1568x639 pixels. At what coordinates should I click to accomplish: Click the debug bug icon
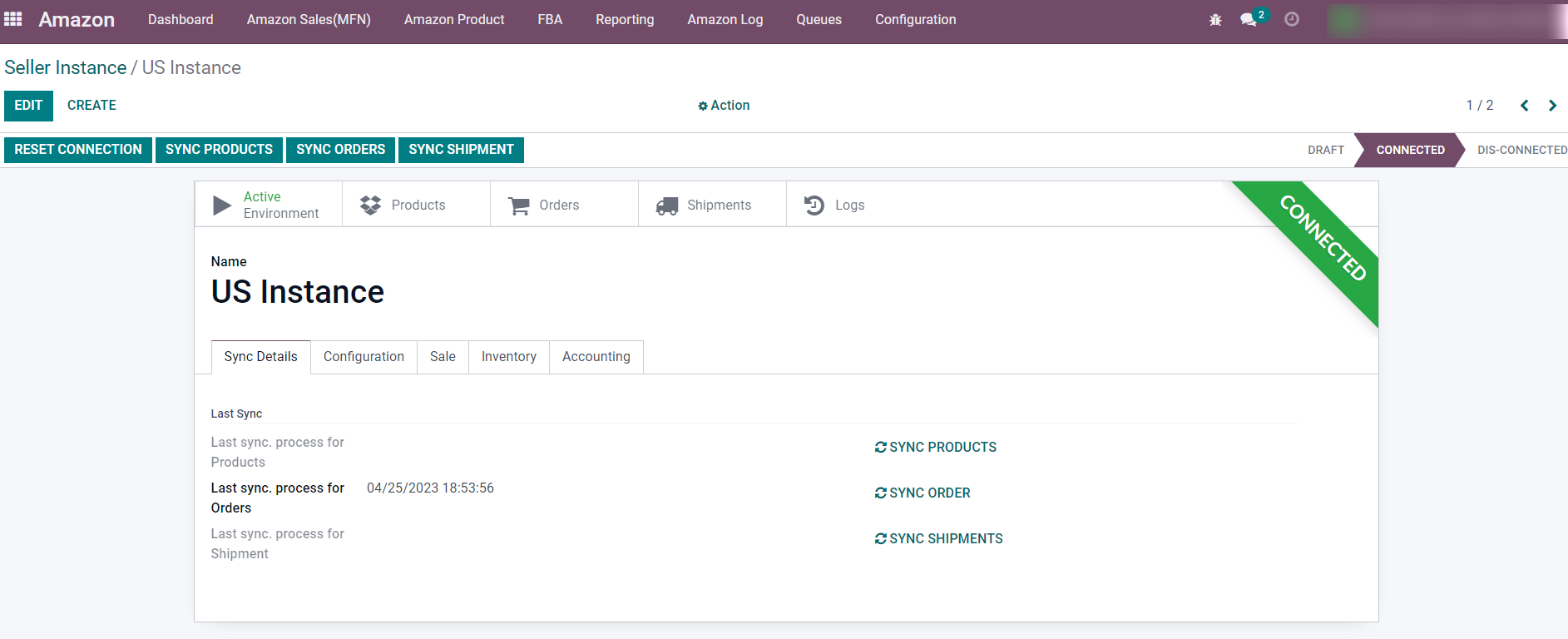1215,19
